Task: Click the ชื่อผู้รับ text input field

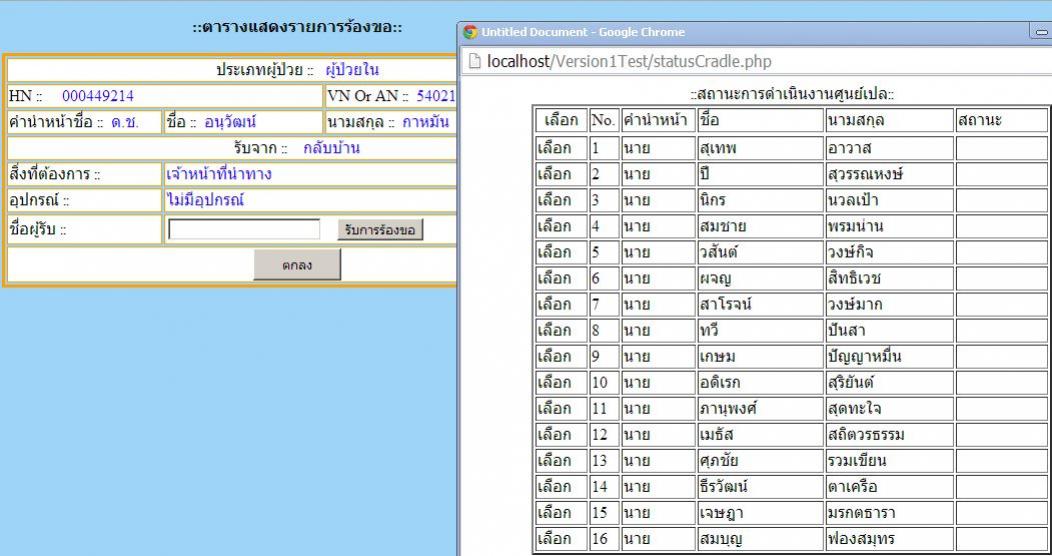Action: click(244, 230)
